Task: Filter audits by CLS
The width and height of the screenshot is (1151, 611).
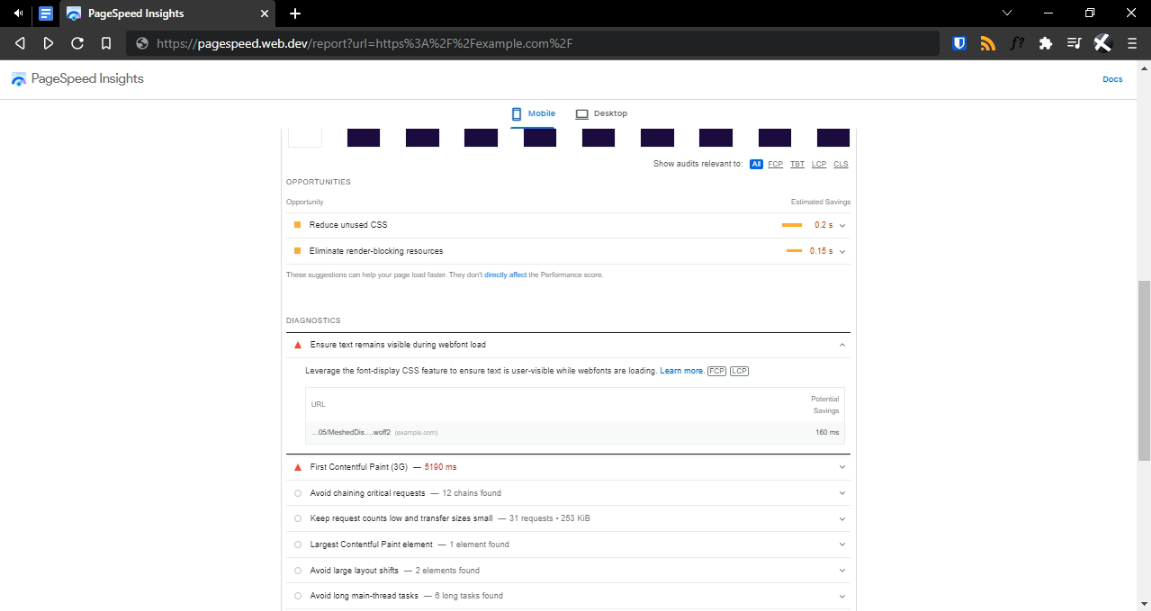Action: point(841,164)
